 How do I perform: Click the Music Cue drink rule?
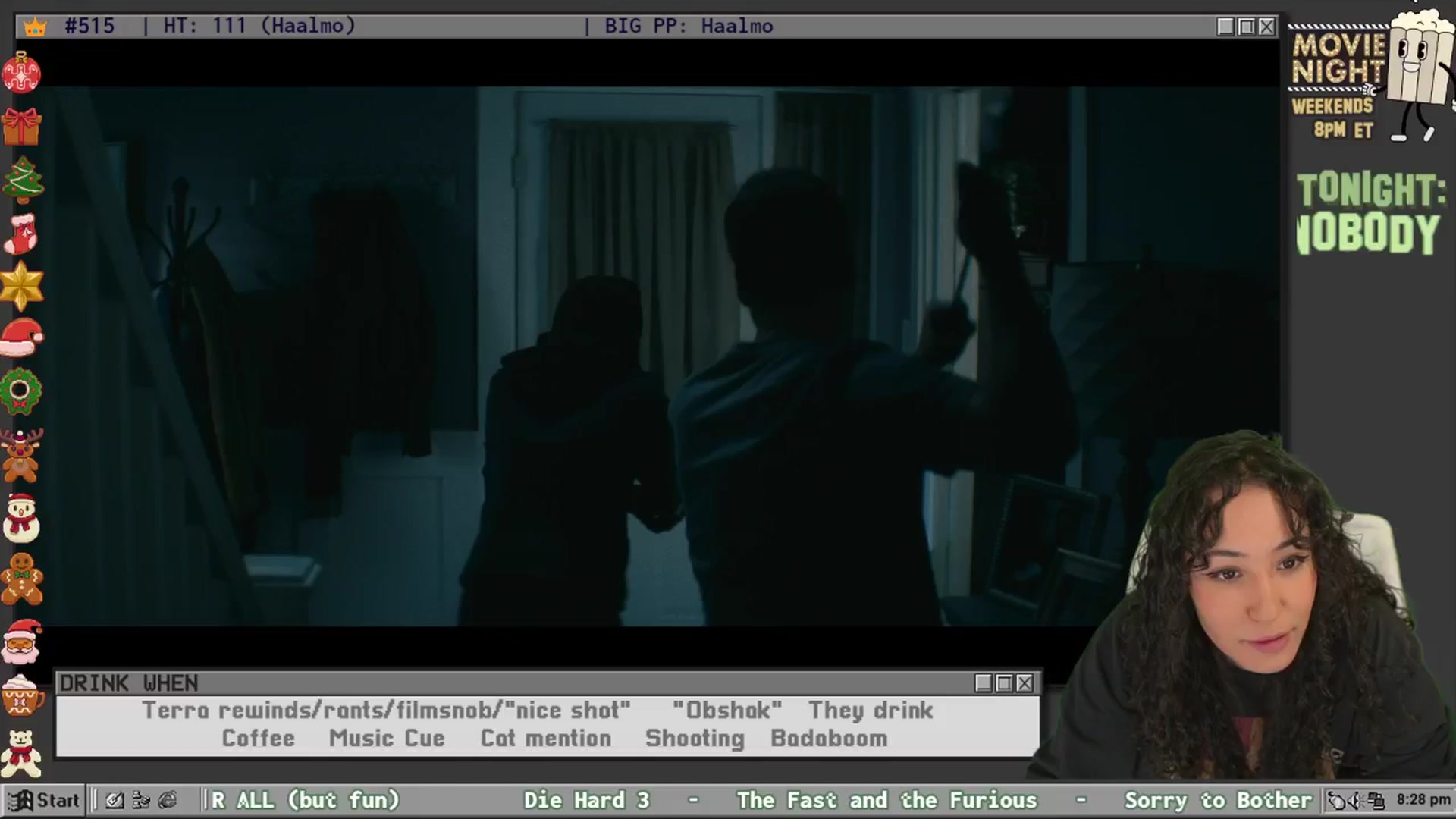pyautogui.click(x=387, y=739)
